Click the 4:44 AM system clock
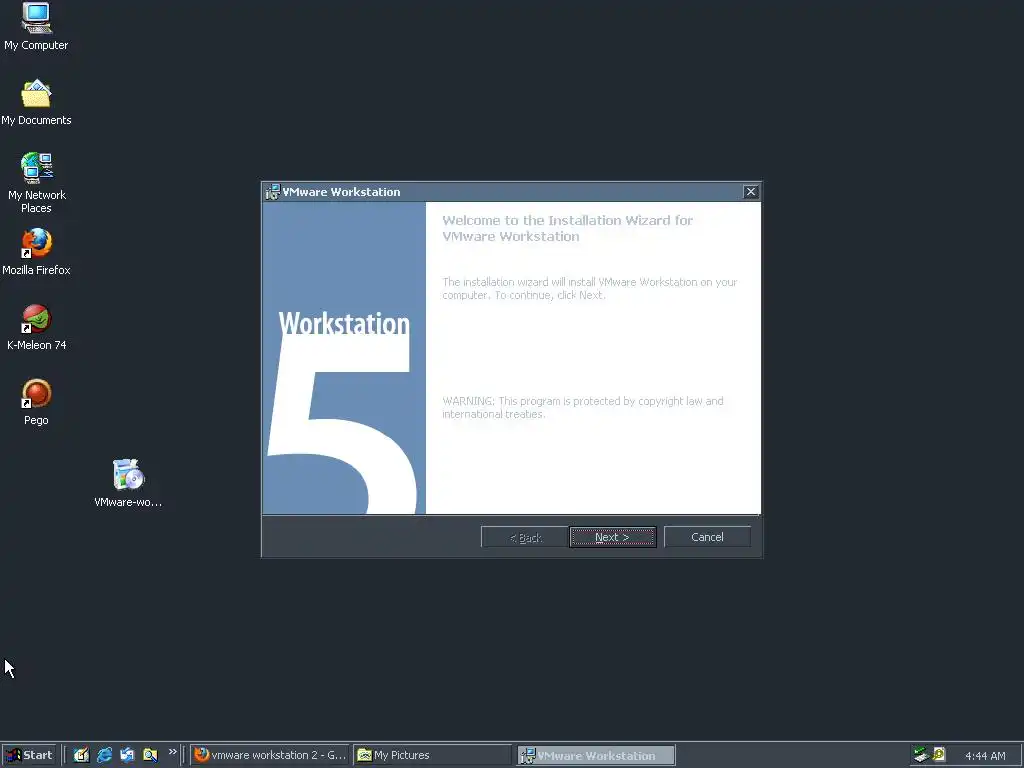1024x768 pixels. point(985,756)
